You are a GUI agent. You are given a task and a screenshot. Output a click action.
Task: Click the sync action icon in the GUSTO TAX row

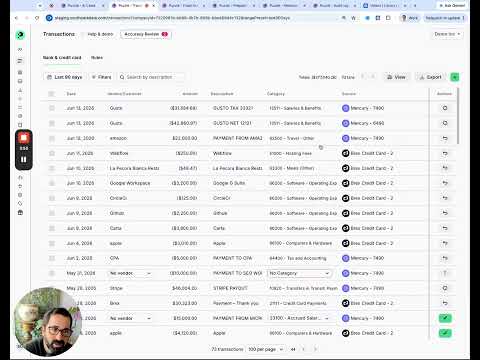(x=445, y=108)
